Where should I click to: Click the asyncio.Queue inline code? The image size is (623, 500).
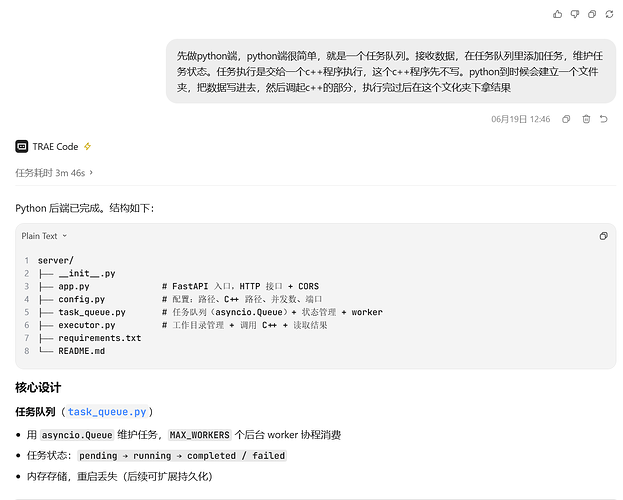coord(77,435)
